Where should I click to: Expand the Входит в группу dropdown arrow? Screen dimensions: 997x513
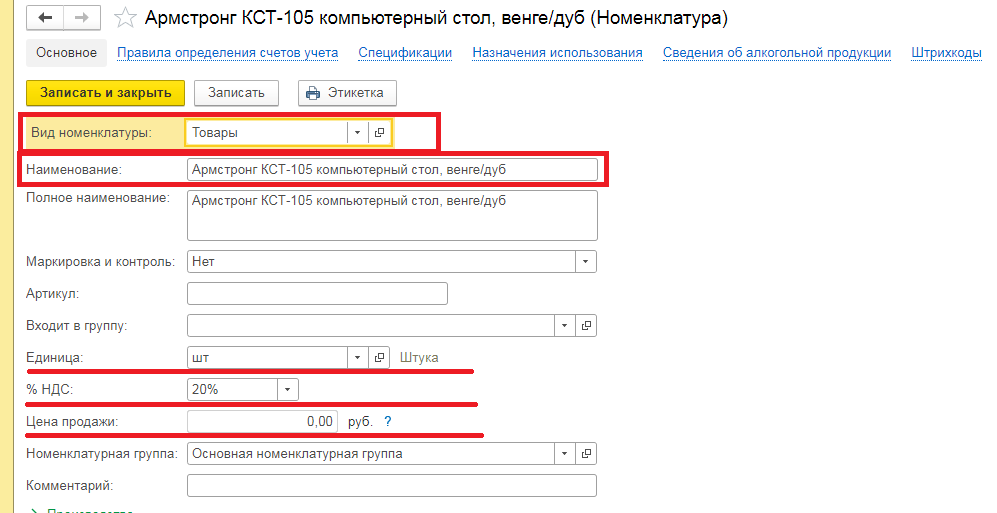click(x=565, y=325)
